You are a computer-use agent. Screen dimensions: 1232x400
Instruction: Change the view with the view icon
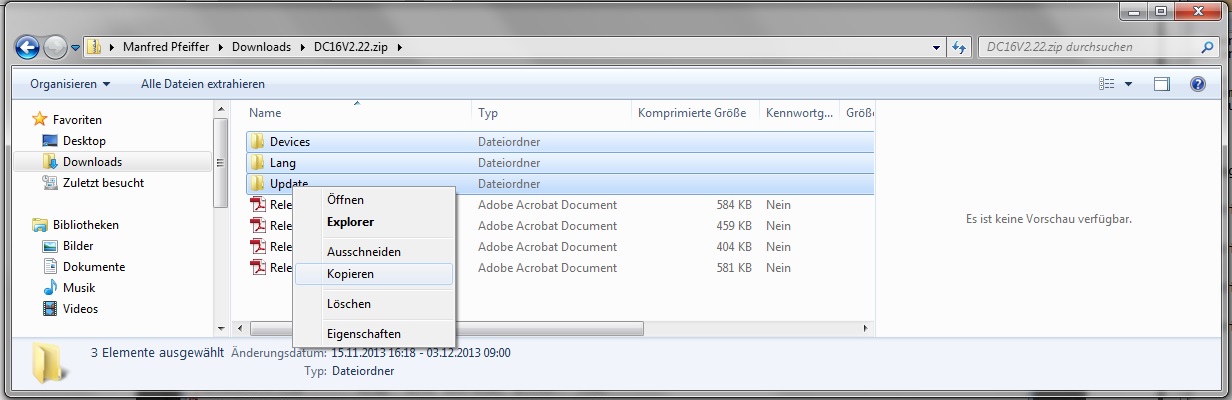coord(1107,84)
